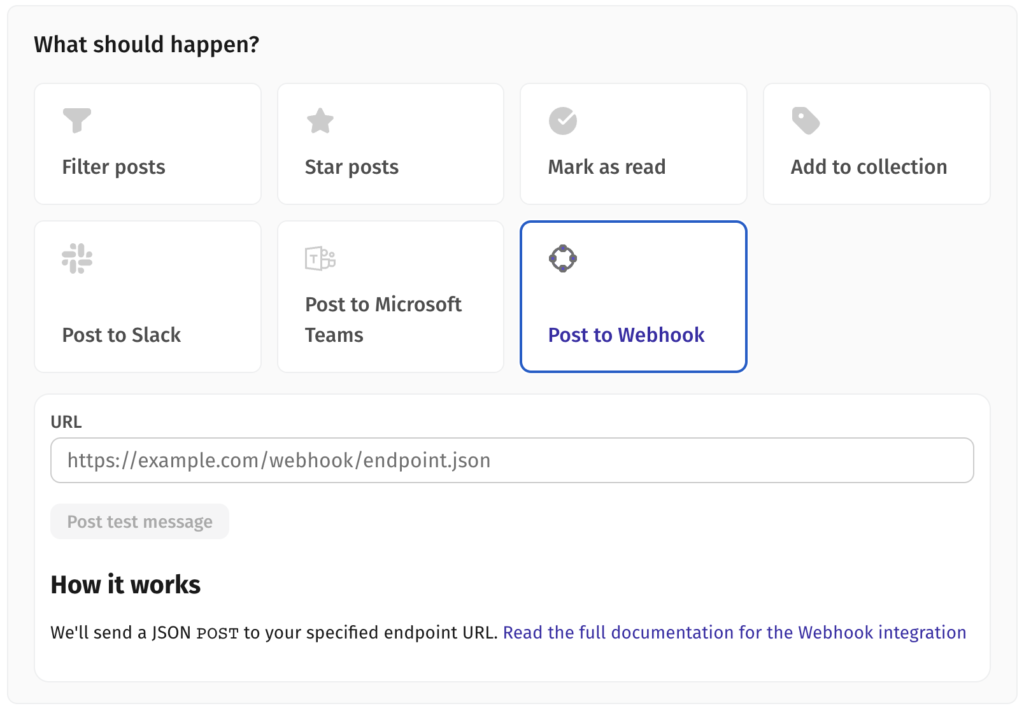Pick the Add to collection label
The height and width of the screenshot is (713, 1024).
869,167
